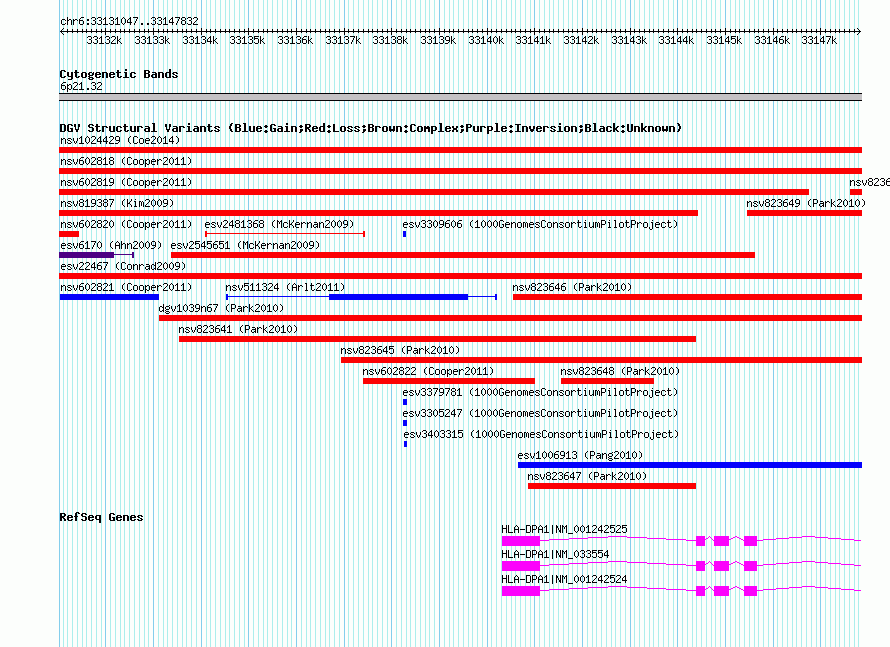Open esv3403315 (1000GenomesConsortiumPilotProject) label
This screenshot has width=890, height=647.
[x=541, y=434]
